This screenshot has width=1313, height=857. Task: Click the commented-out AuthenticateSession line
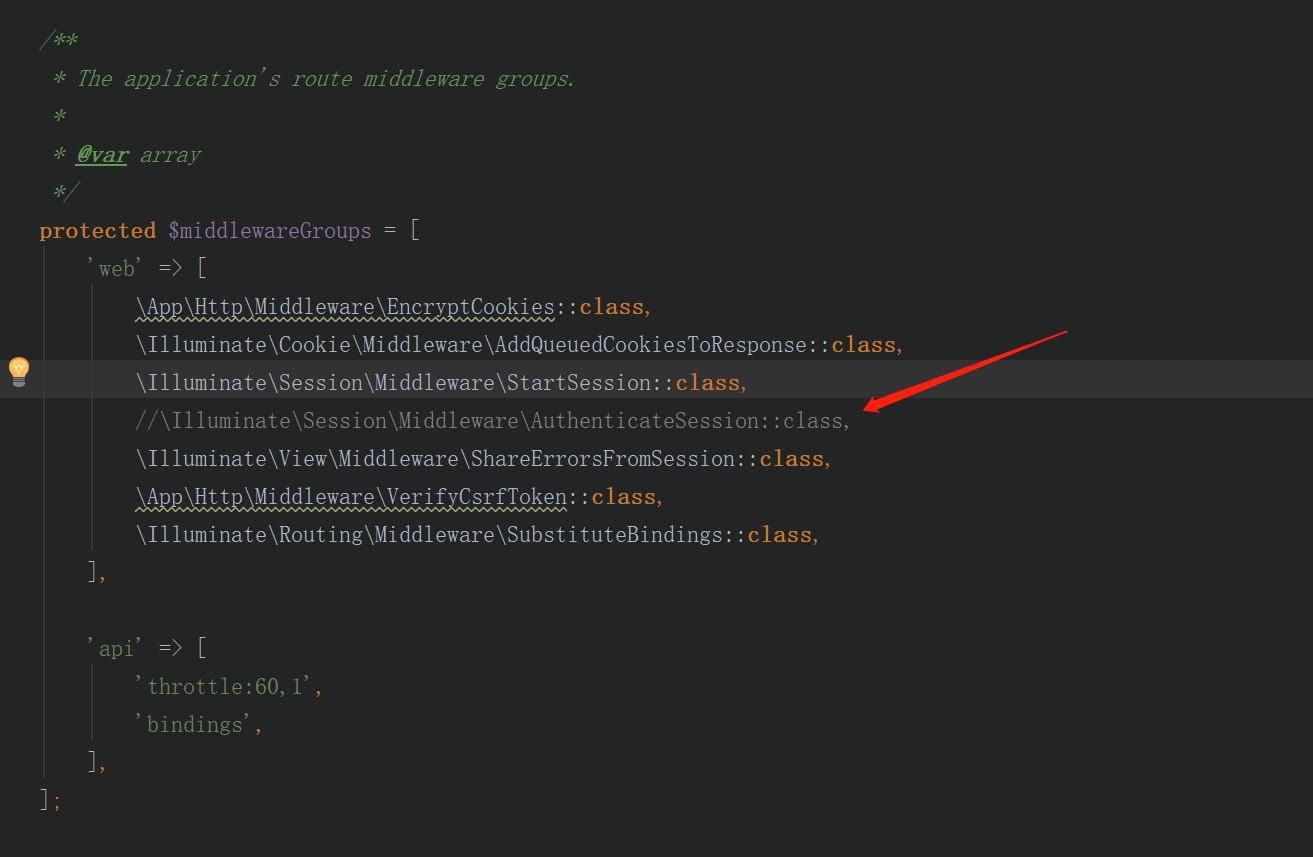(492, 421)
